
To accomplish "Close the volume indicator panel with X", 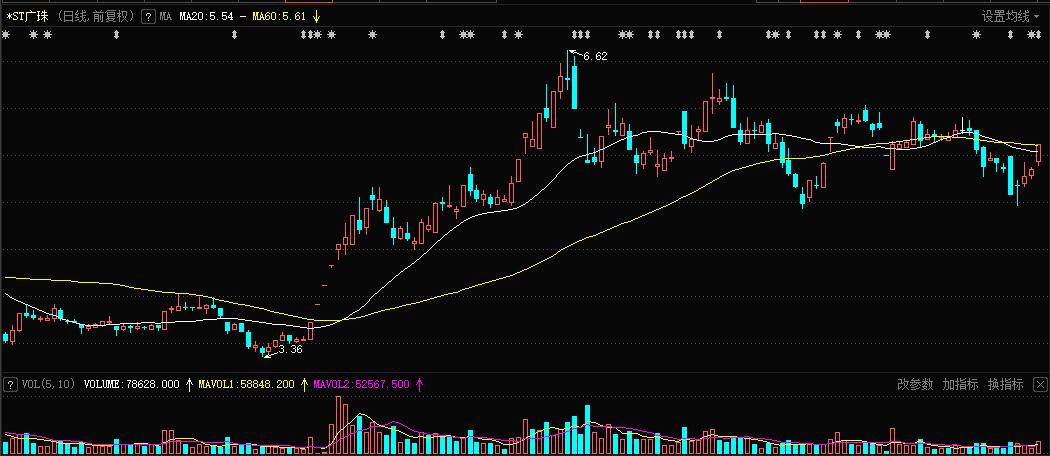I will (x=1040, y=384).
